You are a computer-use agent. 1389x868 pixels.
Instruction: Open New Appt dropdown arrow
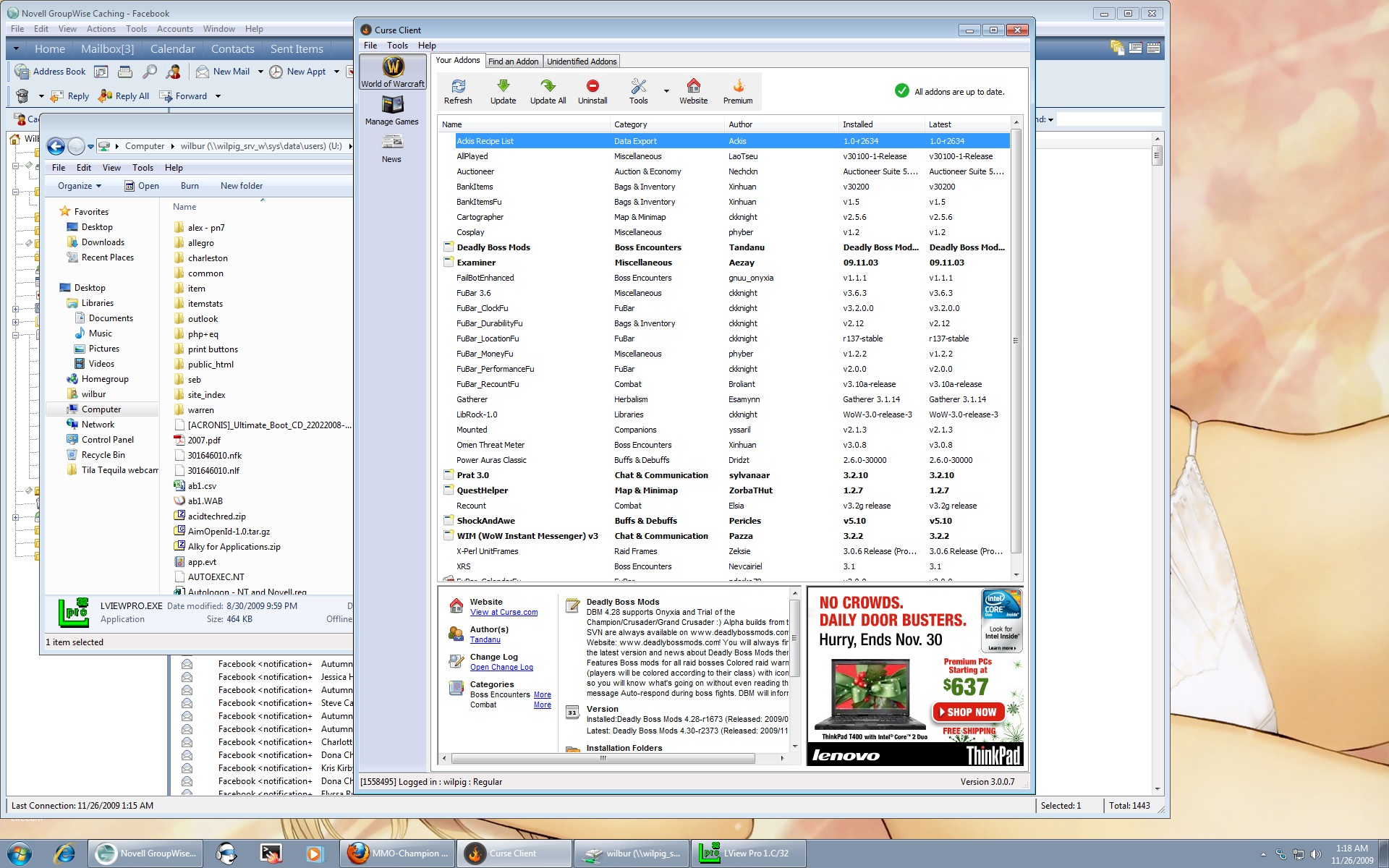336,72
